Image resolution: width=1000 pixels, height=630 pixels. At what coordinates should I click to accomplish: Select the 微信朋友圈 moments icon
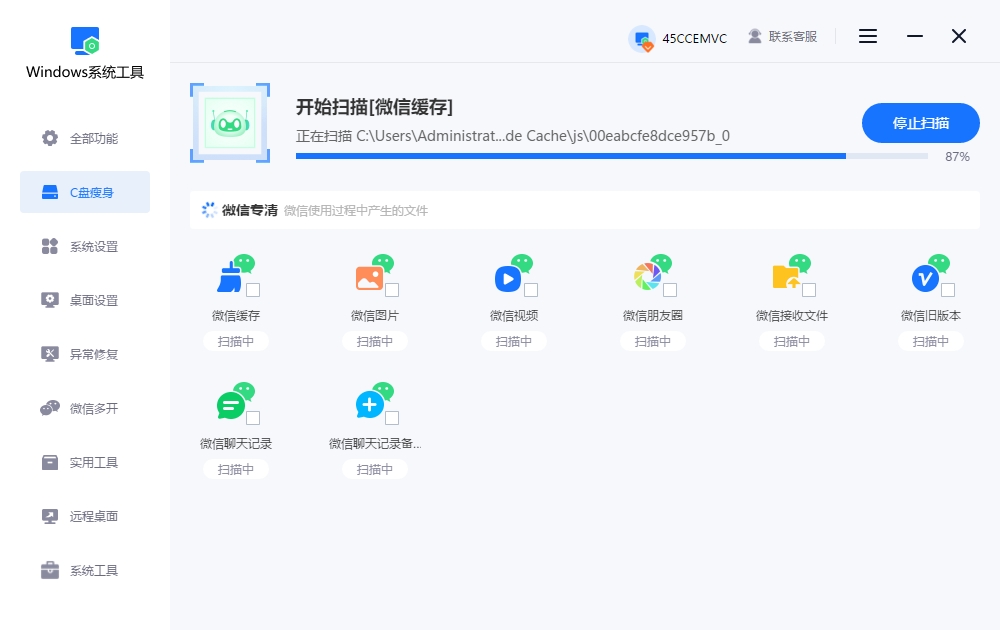click(647, 275)
